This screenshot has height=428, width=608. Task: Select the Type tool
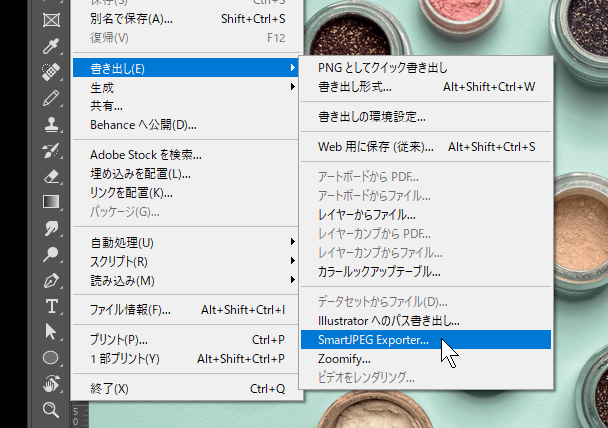(x=51, y=306)
